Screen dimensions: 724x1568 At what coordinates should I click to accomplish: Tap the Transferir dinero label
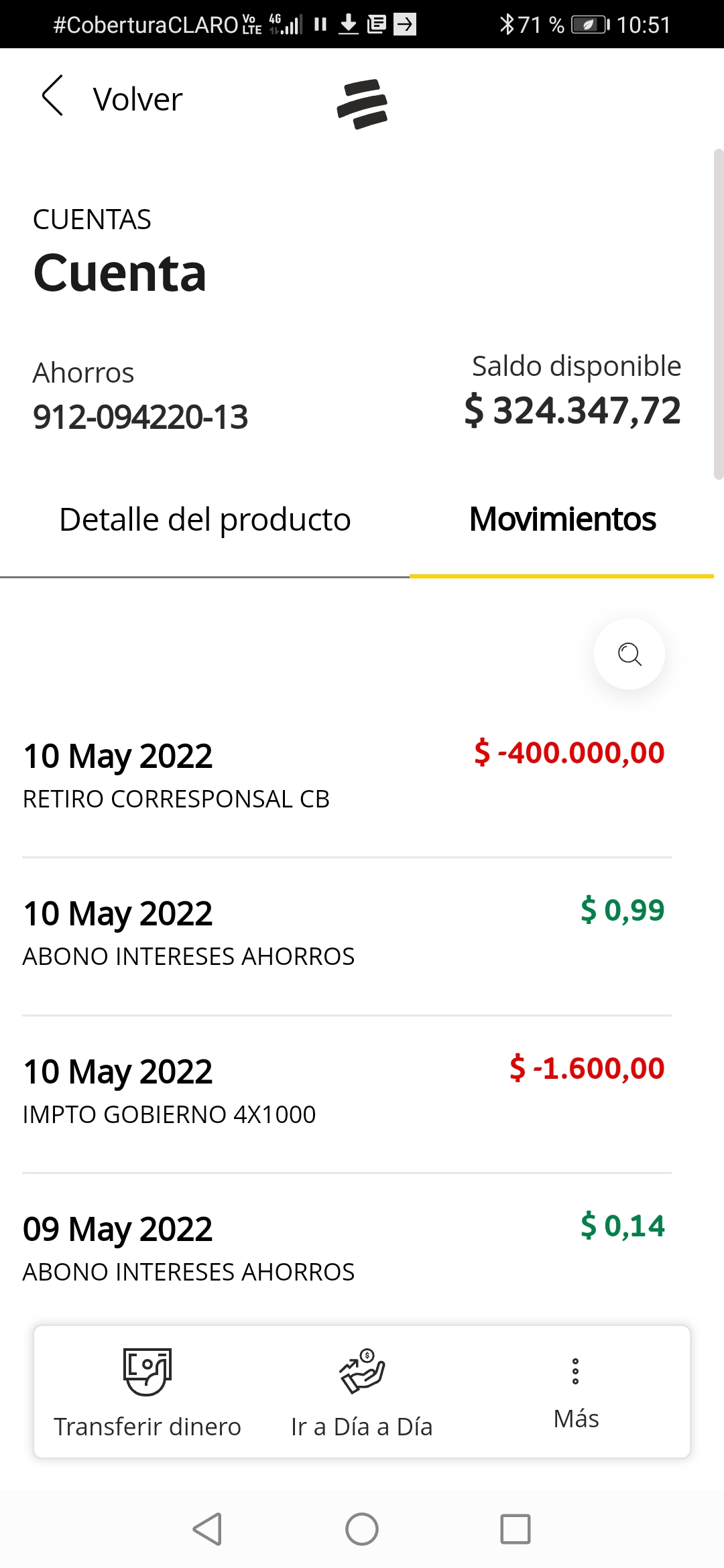pyautogui.click(x=147, y=1427)
